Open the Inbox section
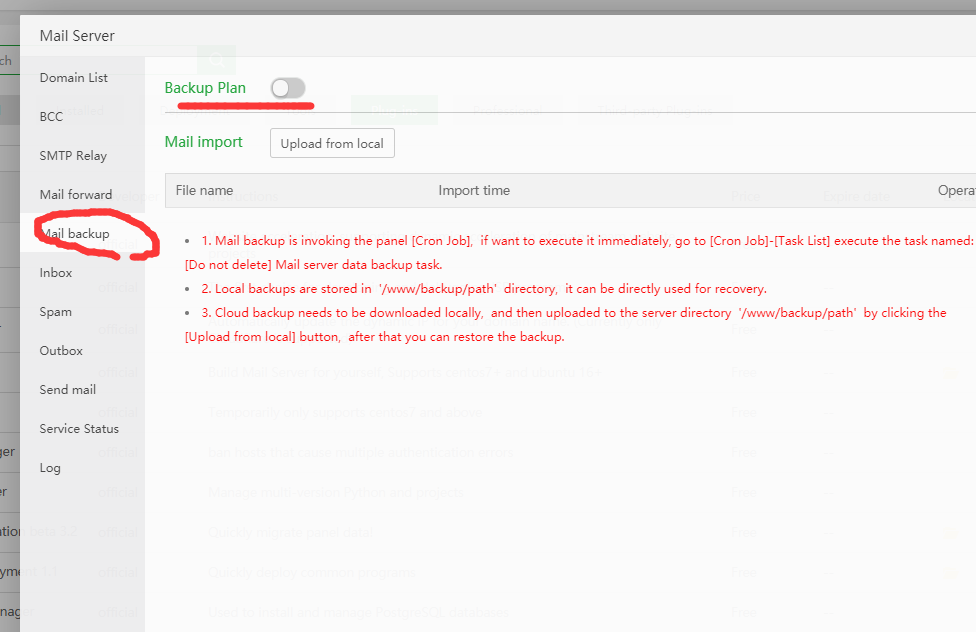The width and height of the screenshot is (976, 632). (55, 273)
